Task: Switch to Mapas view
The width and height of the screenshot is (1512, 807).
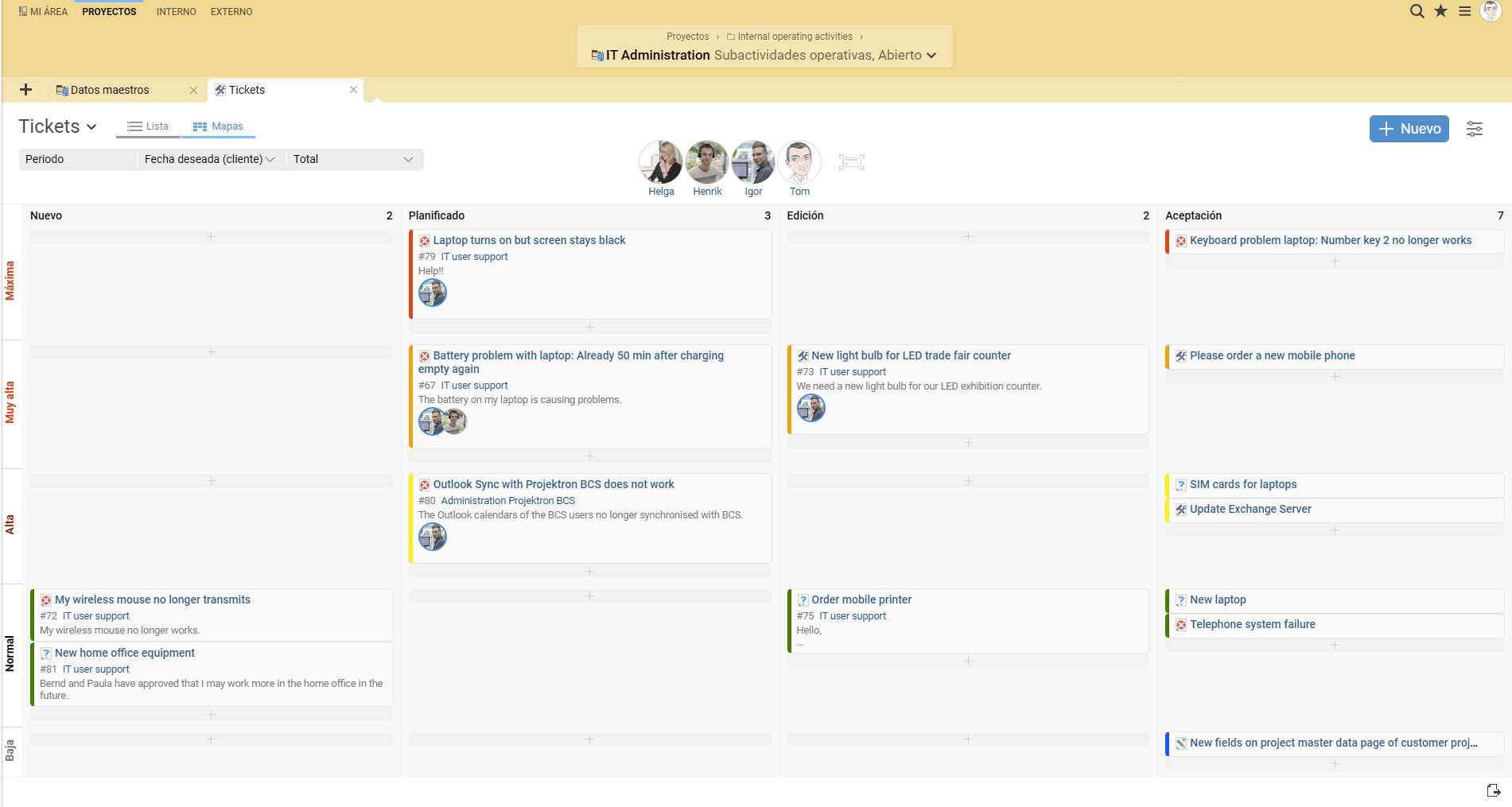Action: [x=218, y=126]
